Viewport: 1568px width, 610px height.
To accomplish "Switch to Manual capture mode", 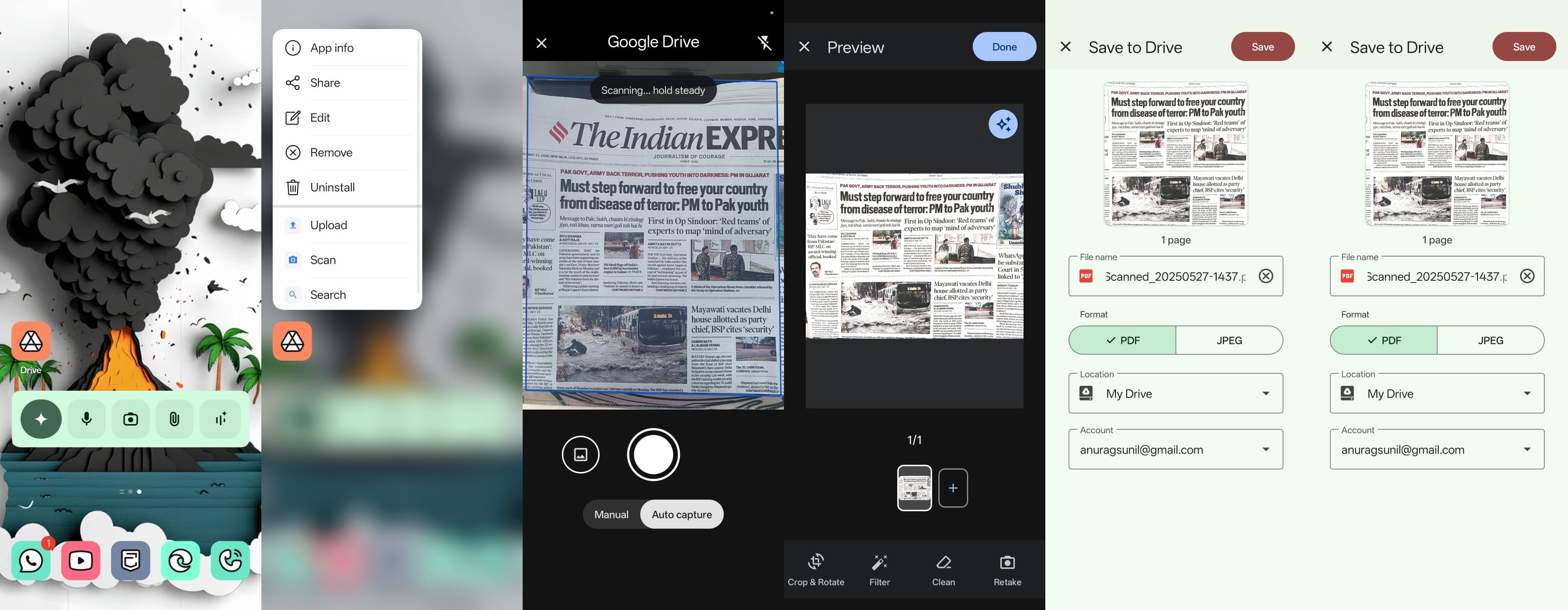I will (x=611, y=514).
